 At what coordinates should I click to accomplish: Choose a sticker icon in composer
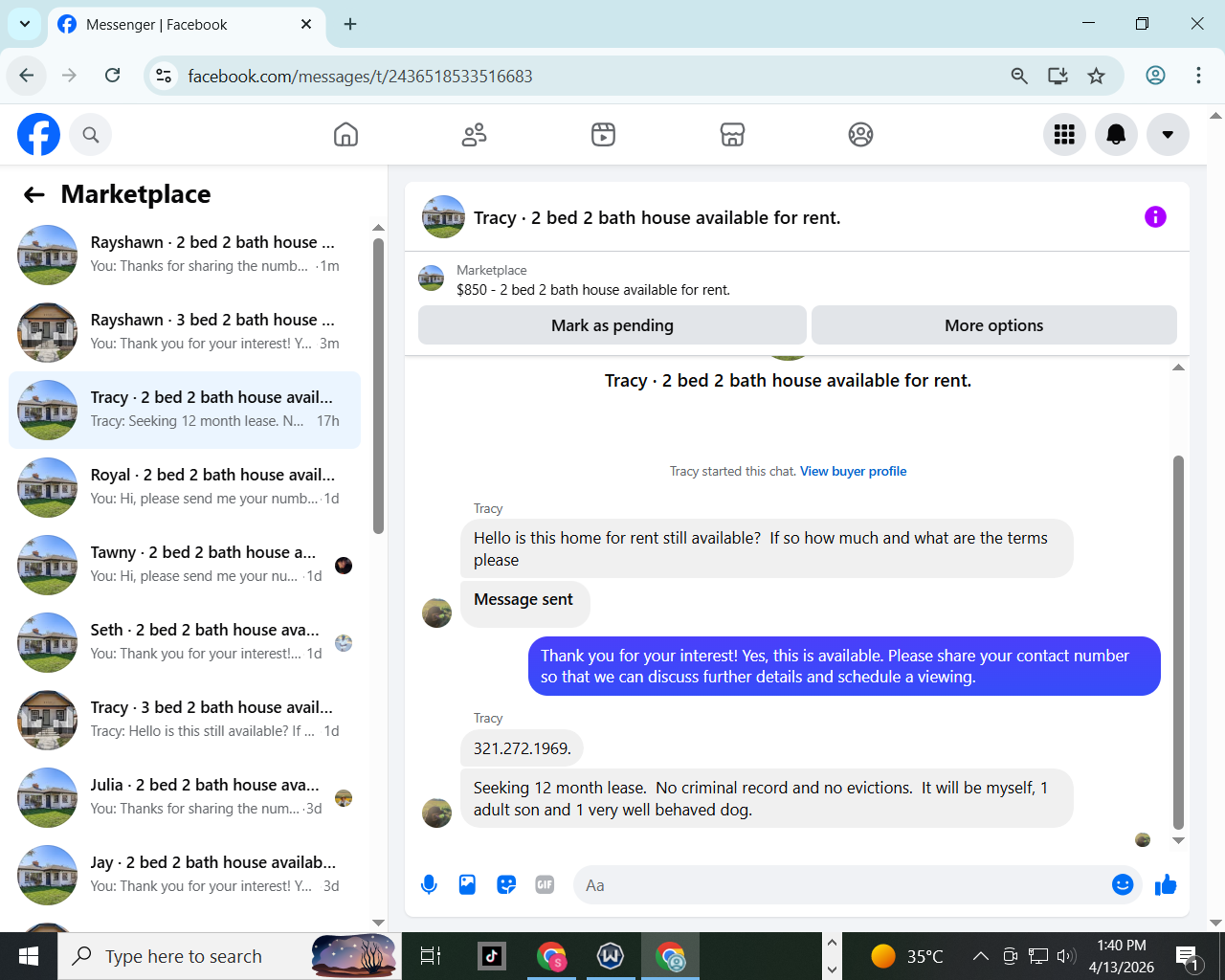(x=506, y=885)
